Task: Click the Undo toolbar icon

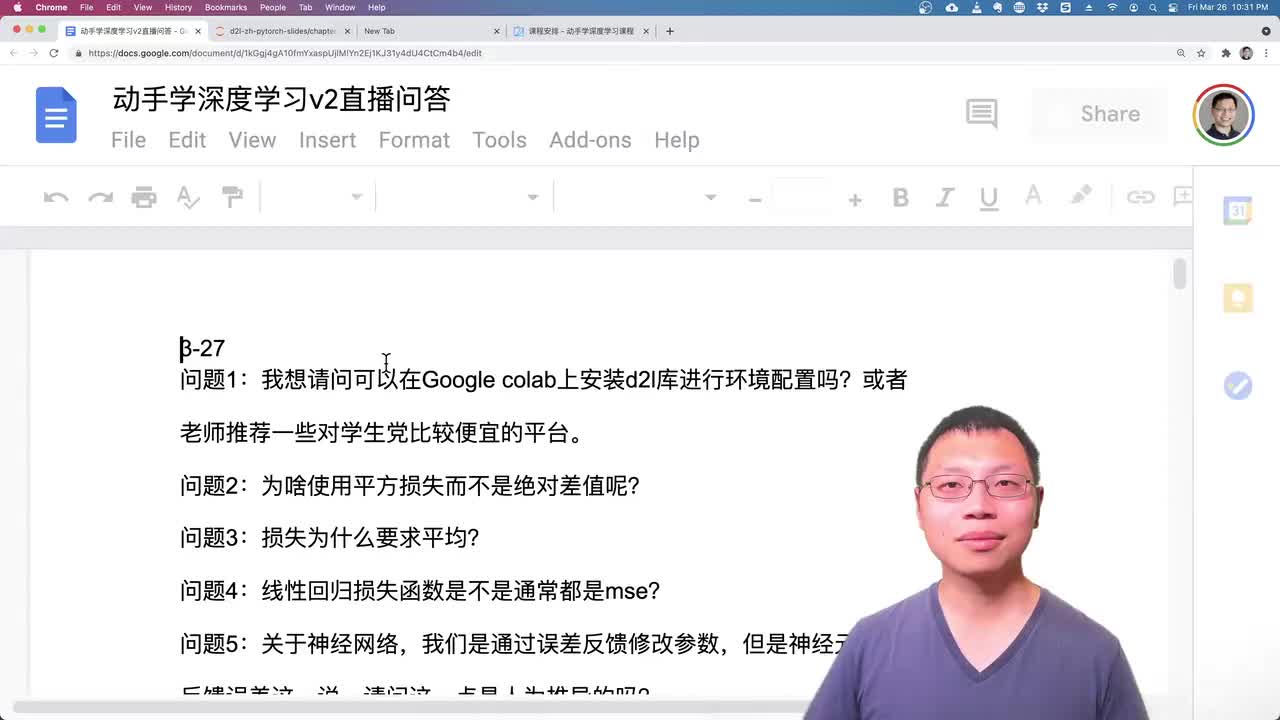Action: 56,197
